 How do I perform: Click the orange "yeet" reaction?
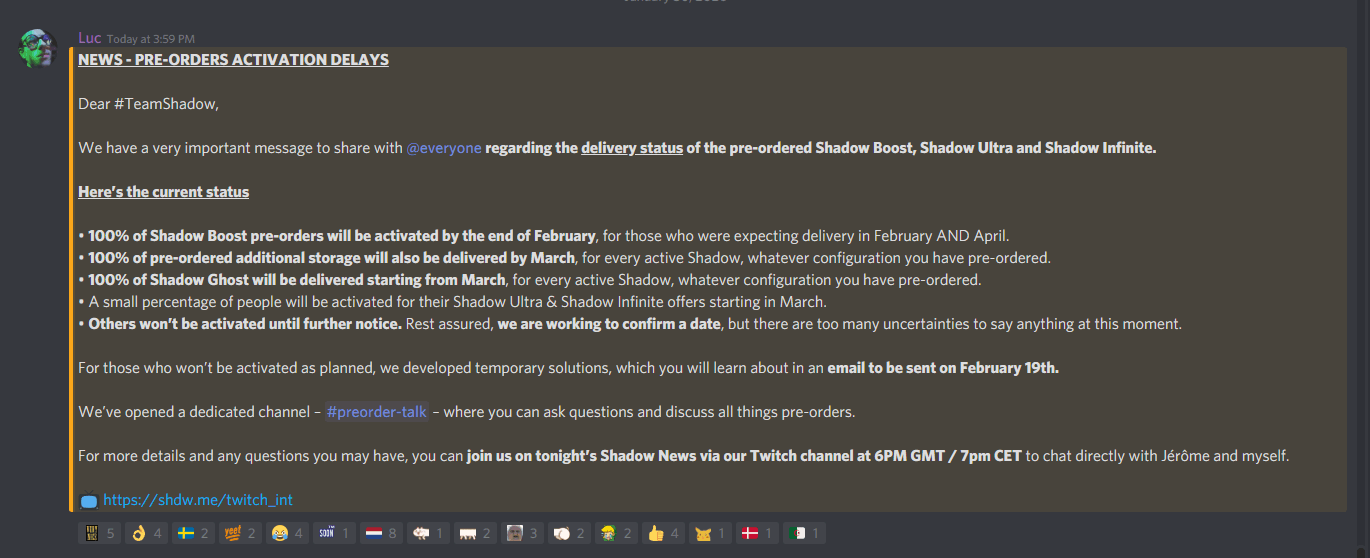pos(241,534)
